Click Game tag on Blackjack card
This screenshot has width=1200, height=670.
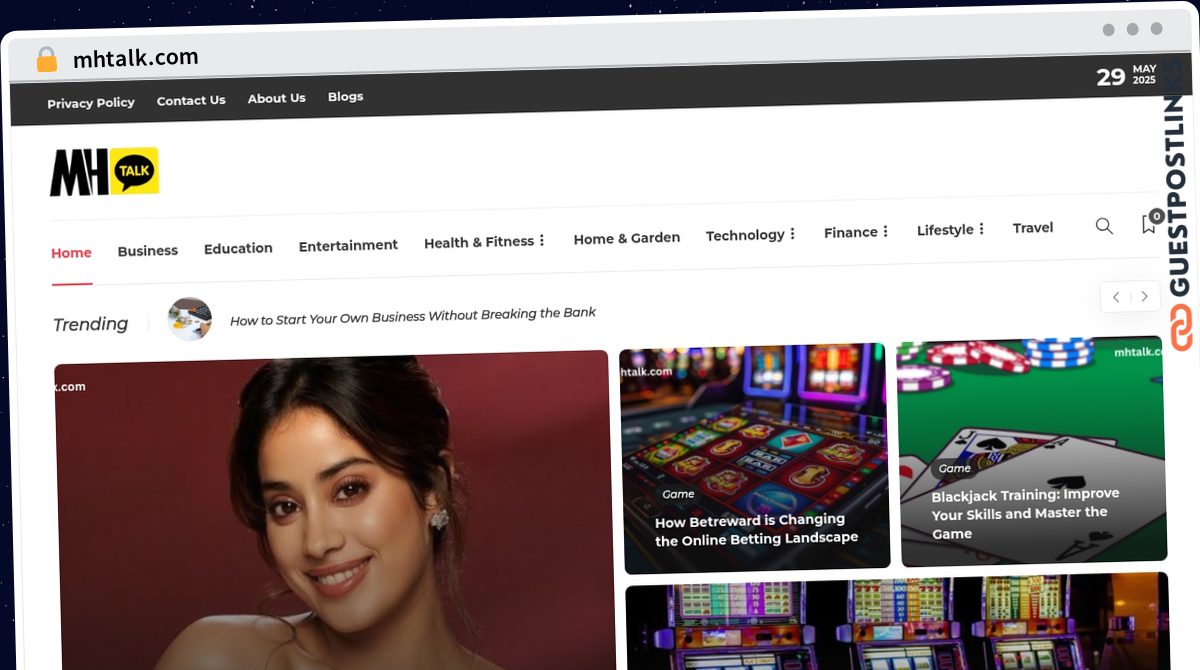[x=955, y=468]
